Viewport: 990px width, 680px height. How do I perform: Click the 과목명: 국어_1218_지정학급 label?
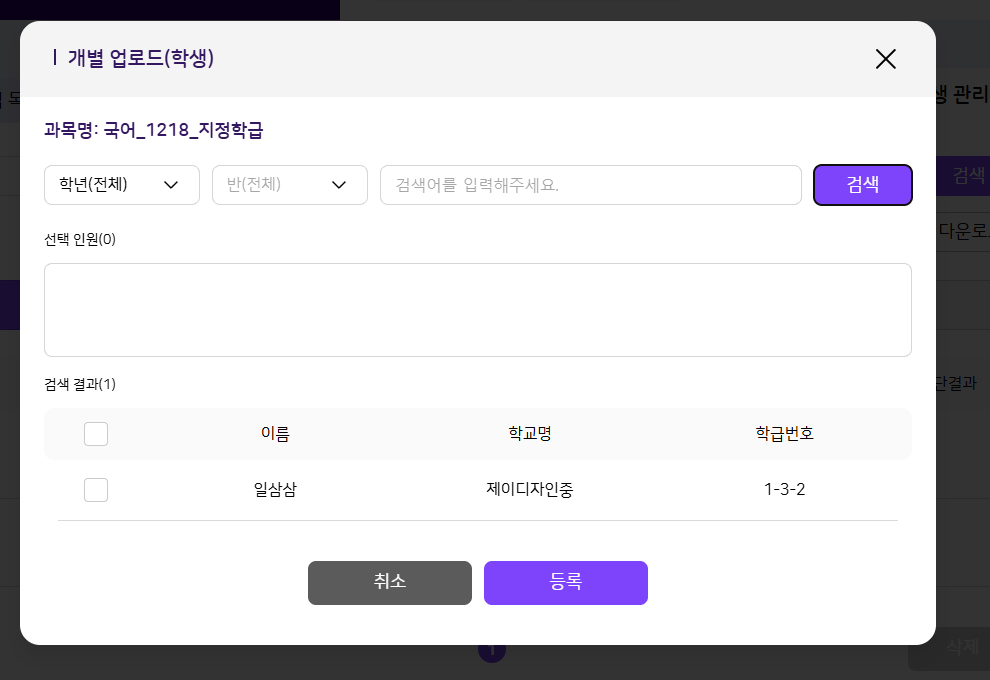point(153,130)
